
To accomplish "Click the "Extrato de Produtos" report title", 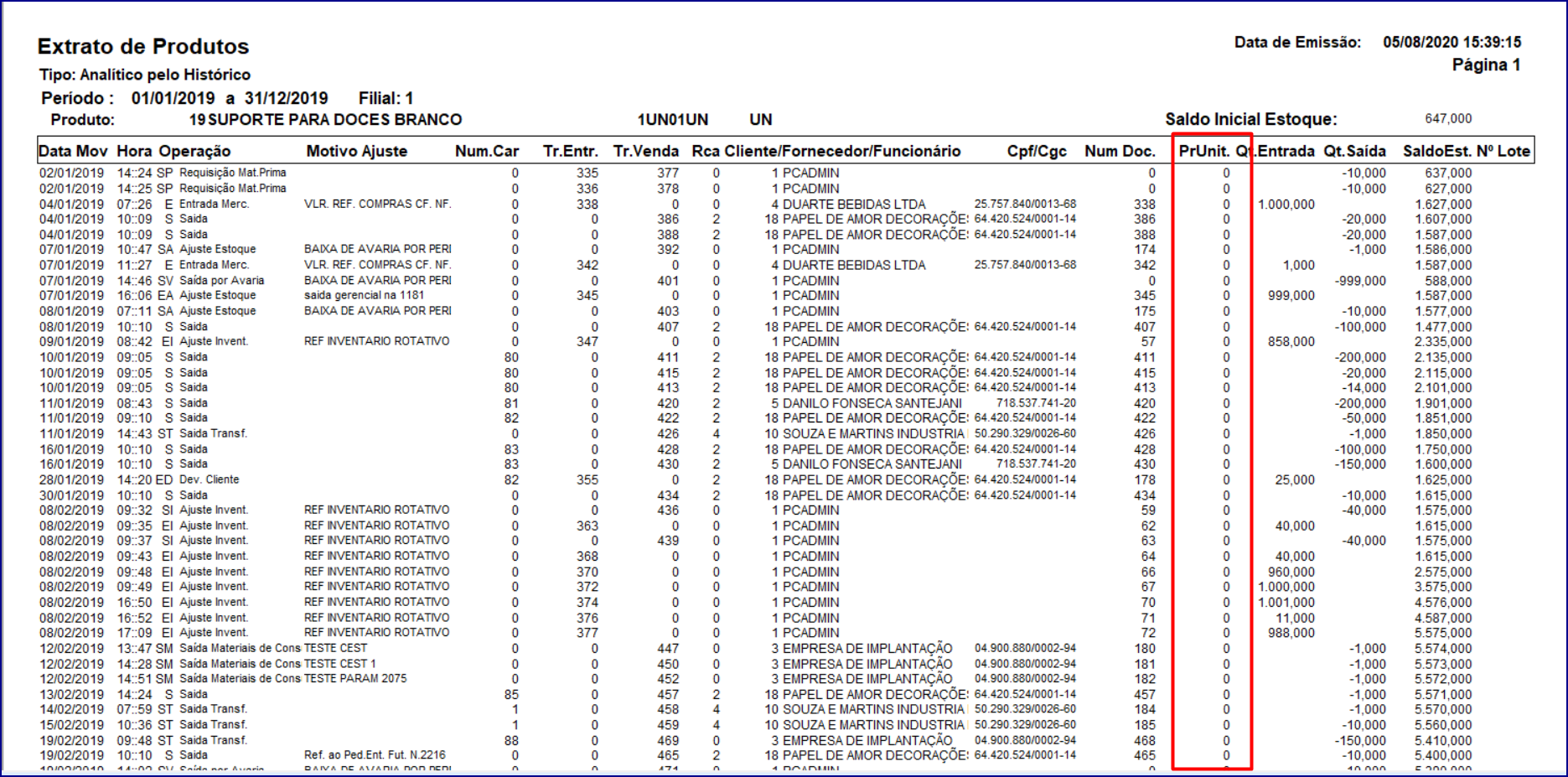I will pos(143,47).
